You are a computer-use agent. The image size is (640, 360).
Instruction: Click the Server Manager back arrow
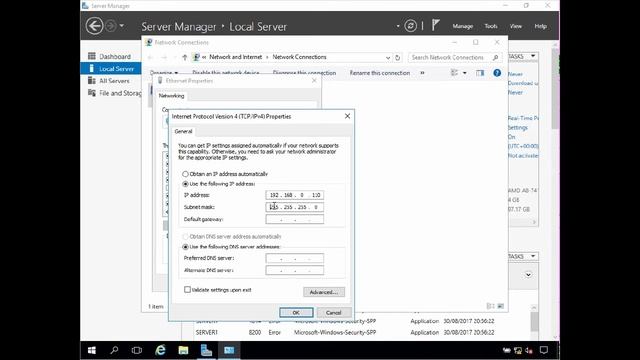[x=94, y=26]
